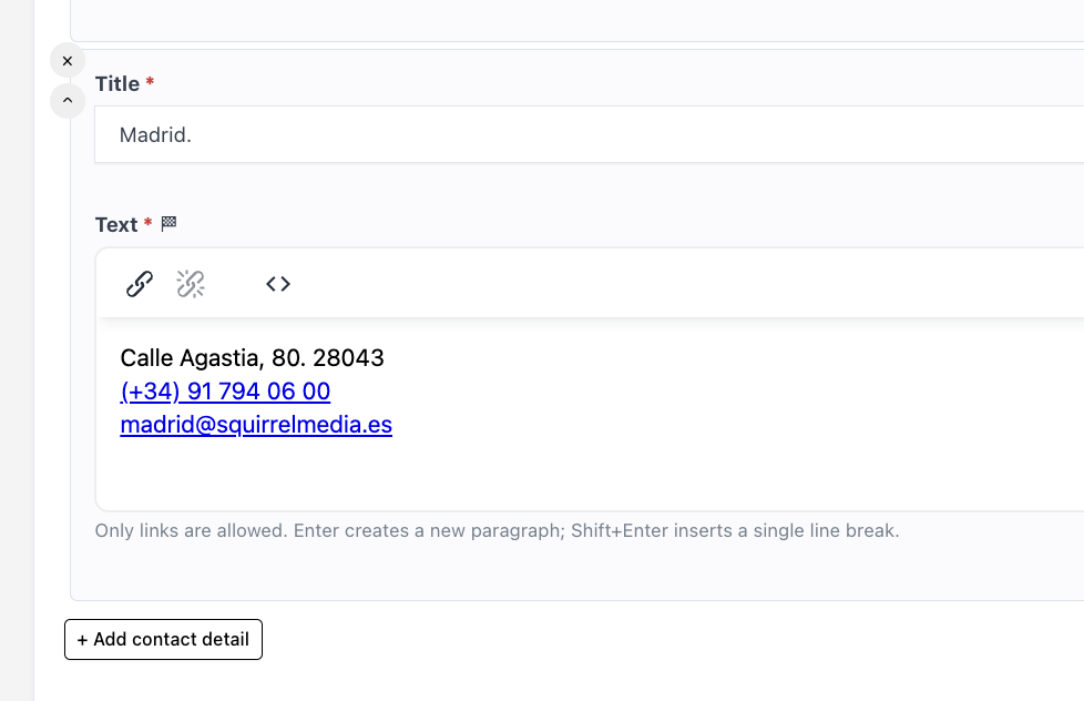Open the madrid@squirrelmedia.es email link
Image resolution: width=1084 pixels, height=701 pixels.
click(256, 424)
